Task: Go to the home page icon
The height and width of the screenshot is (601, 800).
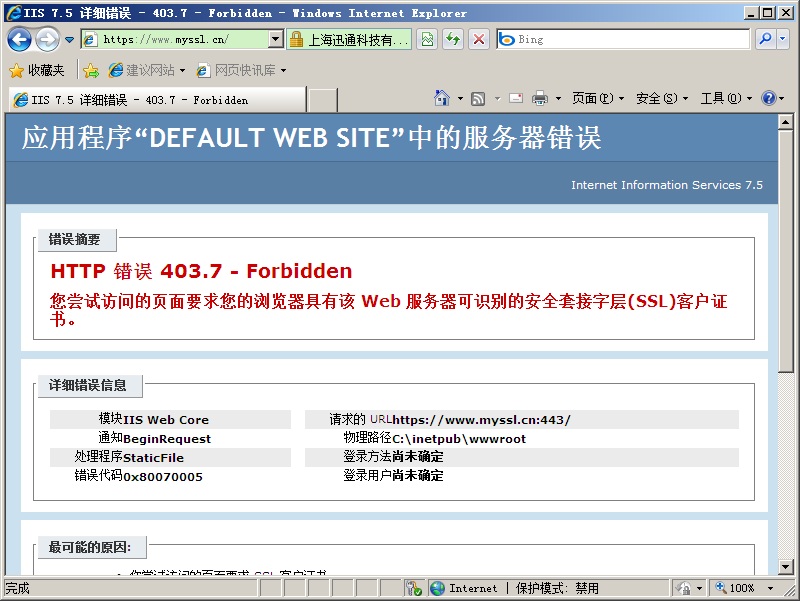Action: [x=442, y=98]
